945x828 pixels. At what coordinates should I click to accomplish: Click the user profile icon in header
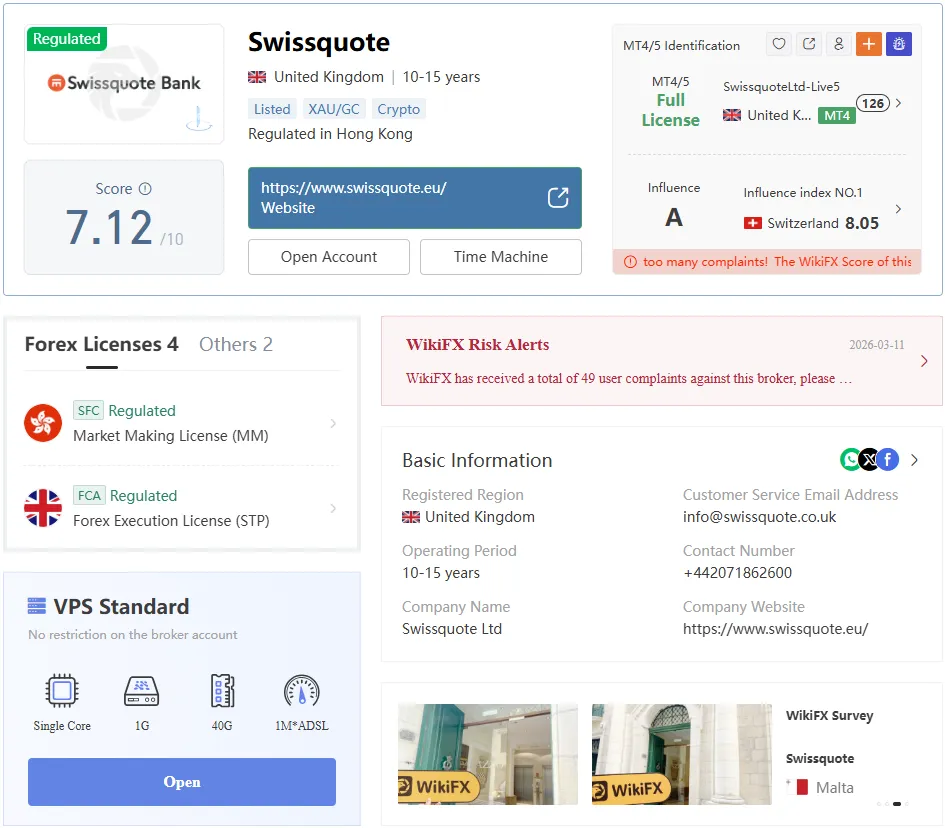click(838, 44)
